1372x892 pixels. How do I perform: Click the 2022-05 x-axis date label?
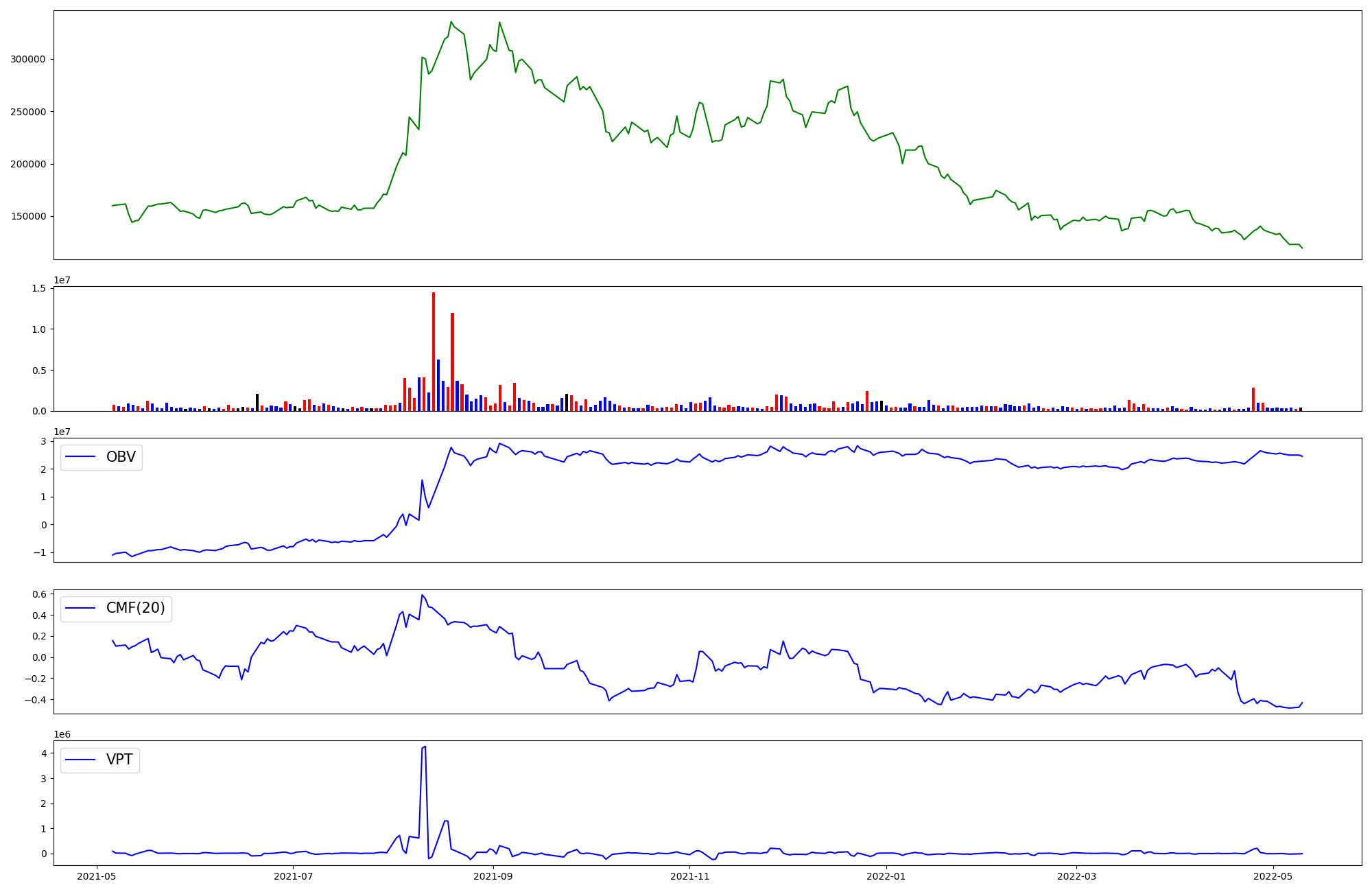click(x=1273, y=876)
